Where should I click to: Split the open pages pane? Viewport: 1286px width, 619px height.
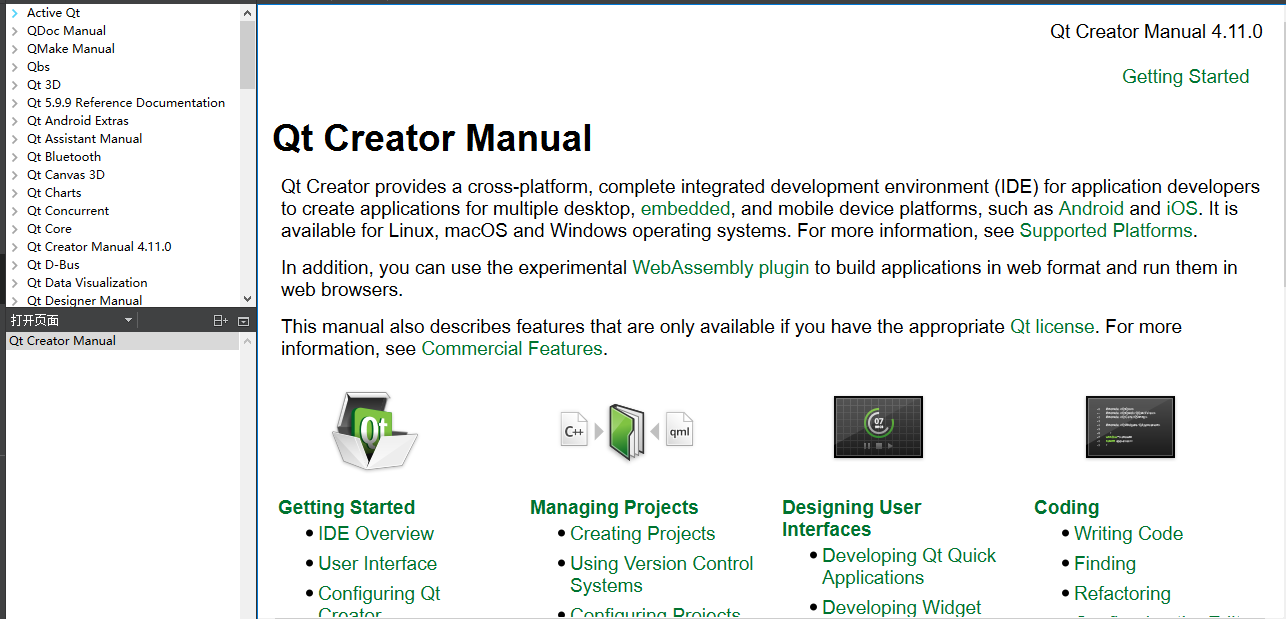pyautogui.click(x=221, y=321)
